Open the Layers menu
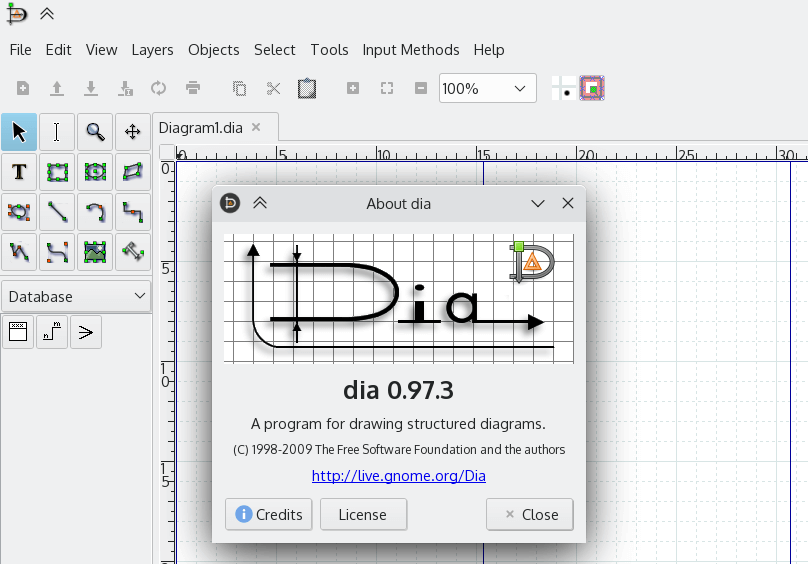 153,50
